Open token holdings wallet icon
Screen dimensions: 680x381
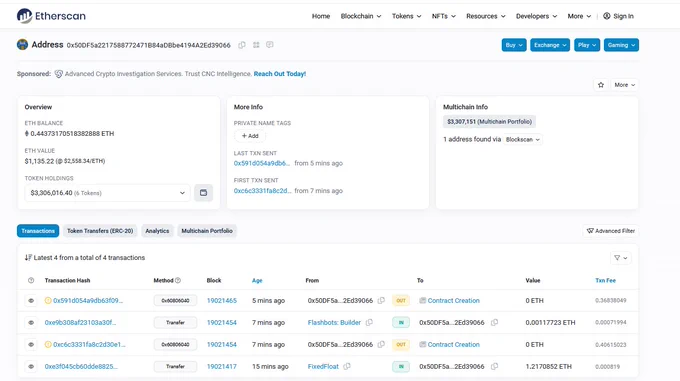203,192
